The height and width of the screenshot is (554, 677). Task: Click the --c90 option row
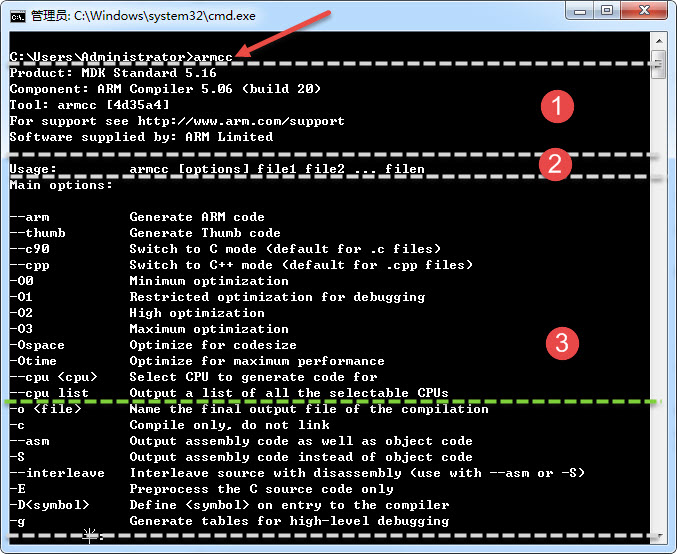point(225,249)
